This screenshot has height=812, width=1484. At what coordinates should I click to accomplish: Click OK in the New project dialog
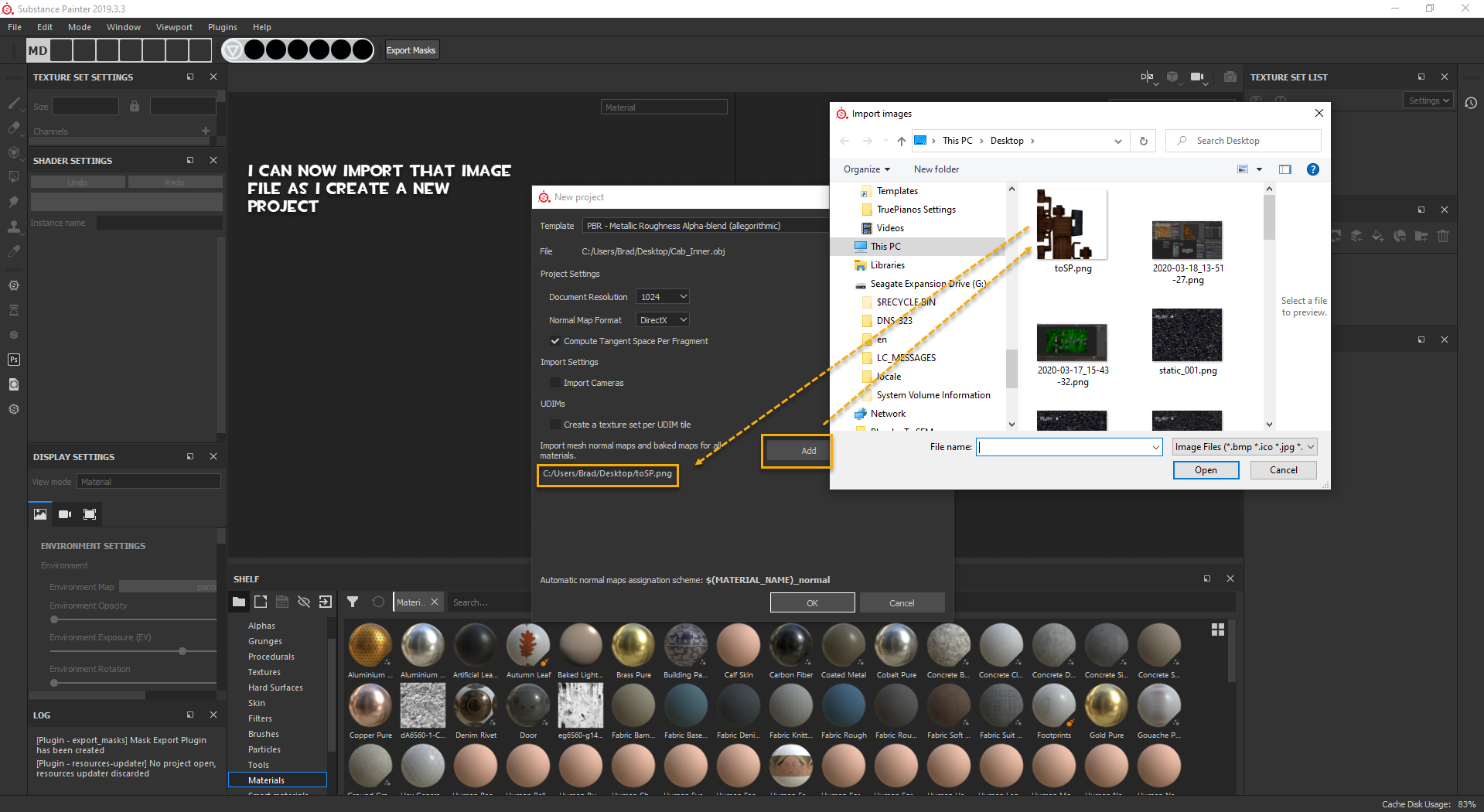pyautogui.click(x=812, y=602)
